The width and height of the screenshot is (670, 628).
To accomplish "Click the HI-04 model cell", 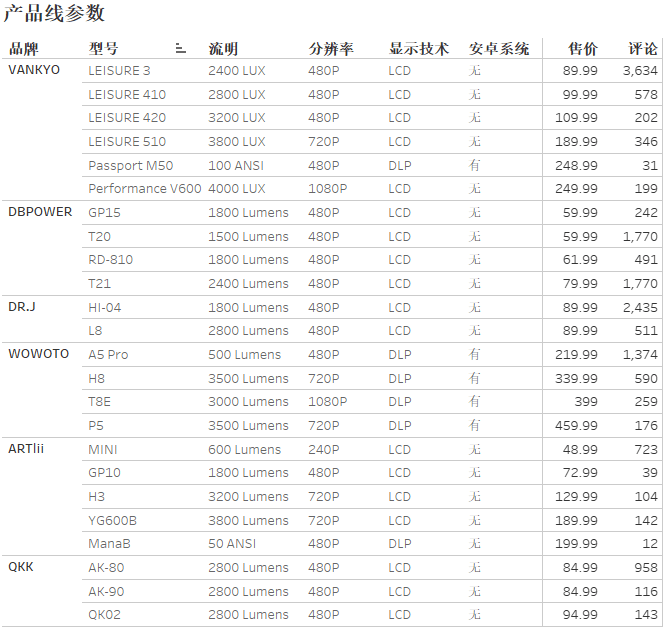I will [104, 307].
